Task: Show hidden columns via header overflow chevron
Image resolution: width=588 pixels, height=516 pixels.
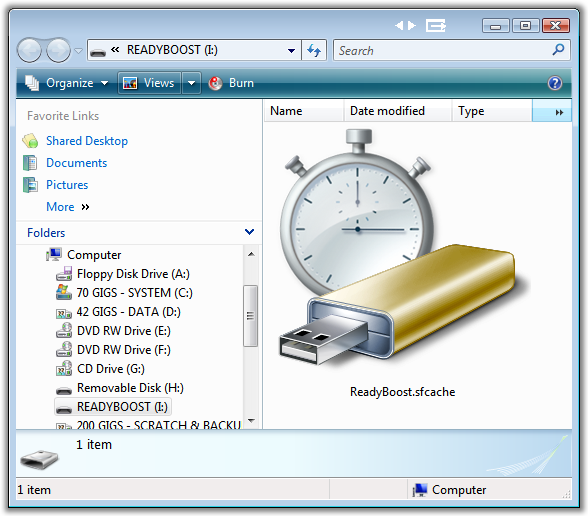Action: (x=559, y=112)
